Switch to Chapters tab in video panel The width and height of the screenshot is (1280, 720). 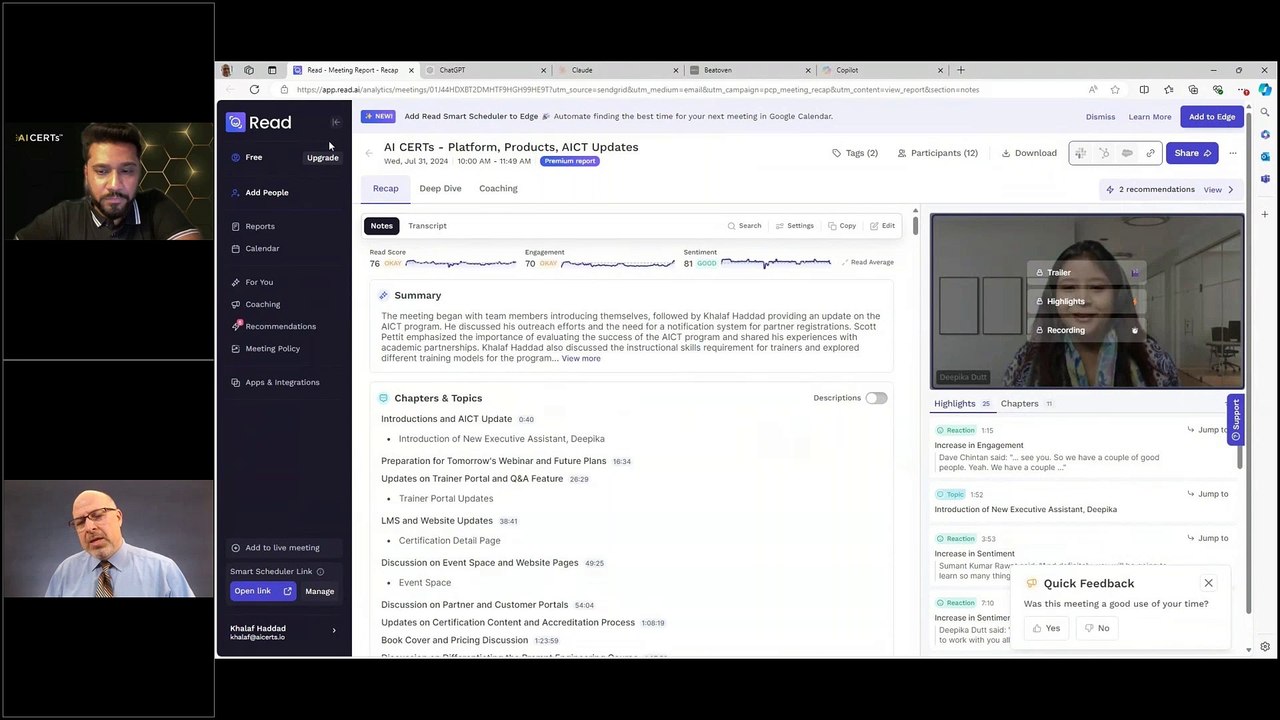pyautogui.click(x=1027, y=404)
